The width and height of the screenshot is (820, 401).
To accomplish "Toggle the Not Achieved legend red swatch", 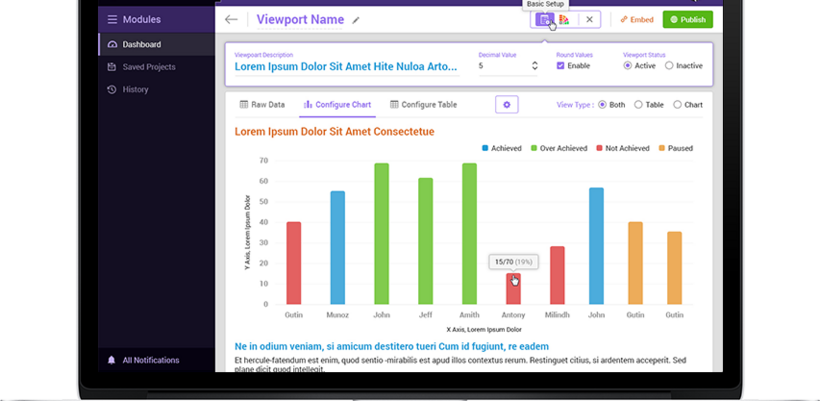I will click(599, 148).
